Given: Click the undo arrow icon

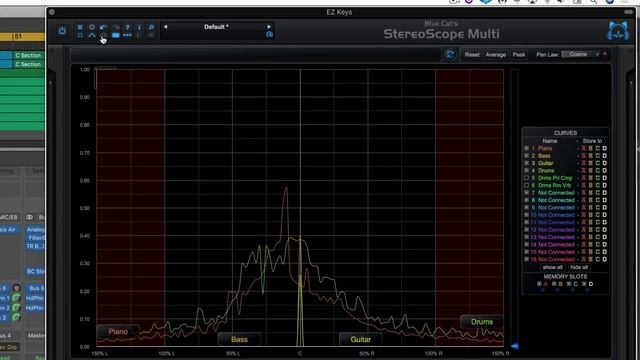Looking at the screenshot, I should pyautogui.click(x=104, y=27).
